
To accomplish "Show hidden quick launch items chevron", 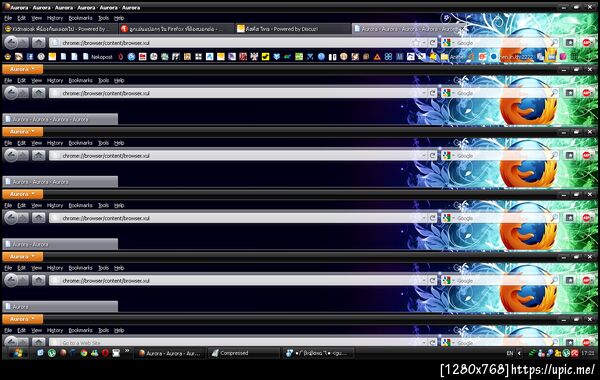I will coord(127,351).
